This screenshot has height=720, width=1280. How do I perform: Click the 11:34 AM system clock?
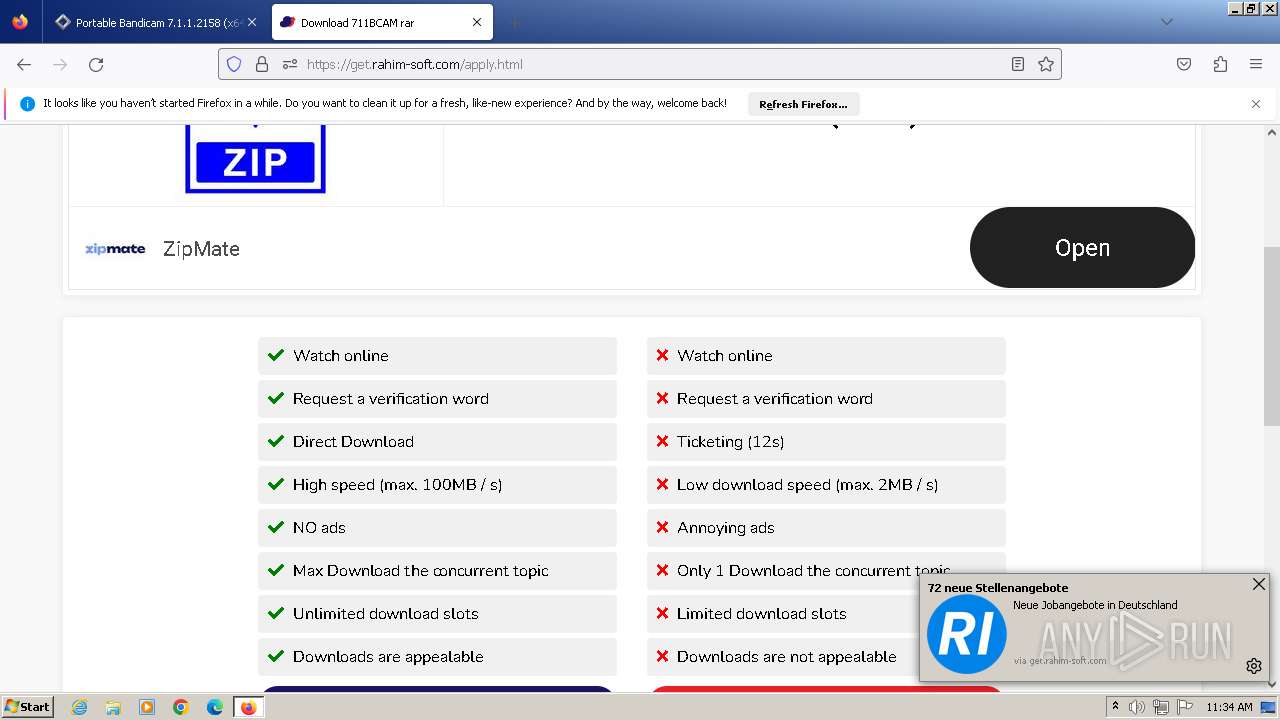(x=1229, y=707)
